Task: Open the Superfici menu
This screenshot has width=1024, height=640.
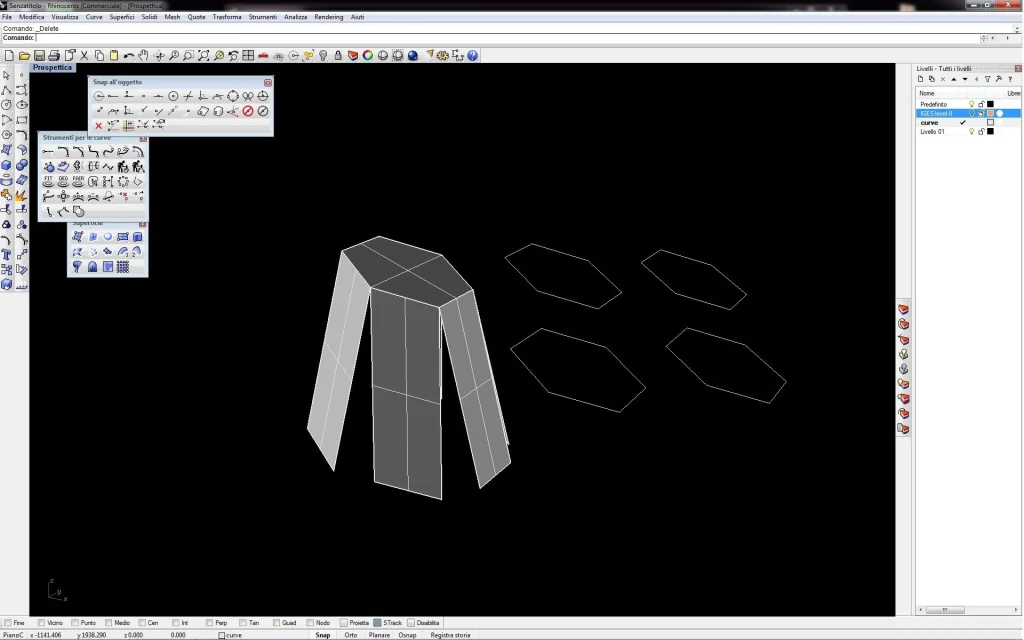Action: pyautogui.click(x=122, y=17)
